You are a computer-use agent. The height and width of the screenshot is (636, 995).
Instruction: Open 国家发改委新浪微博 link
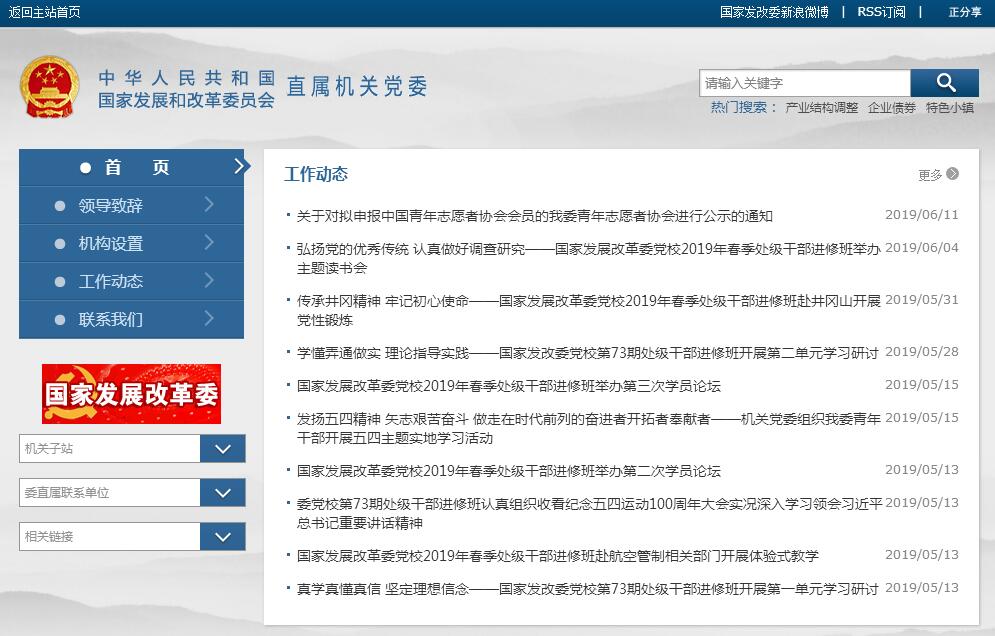pos(774,12)
